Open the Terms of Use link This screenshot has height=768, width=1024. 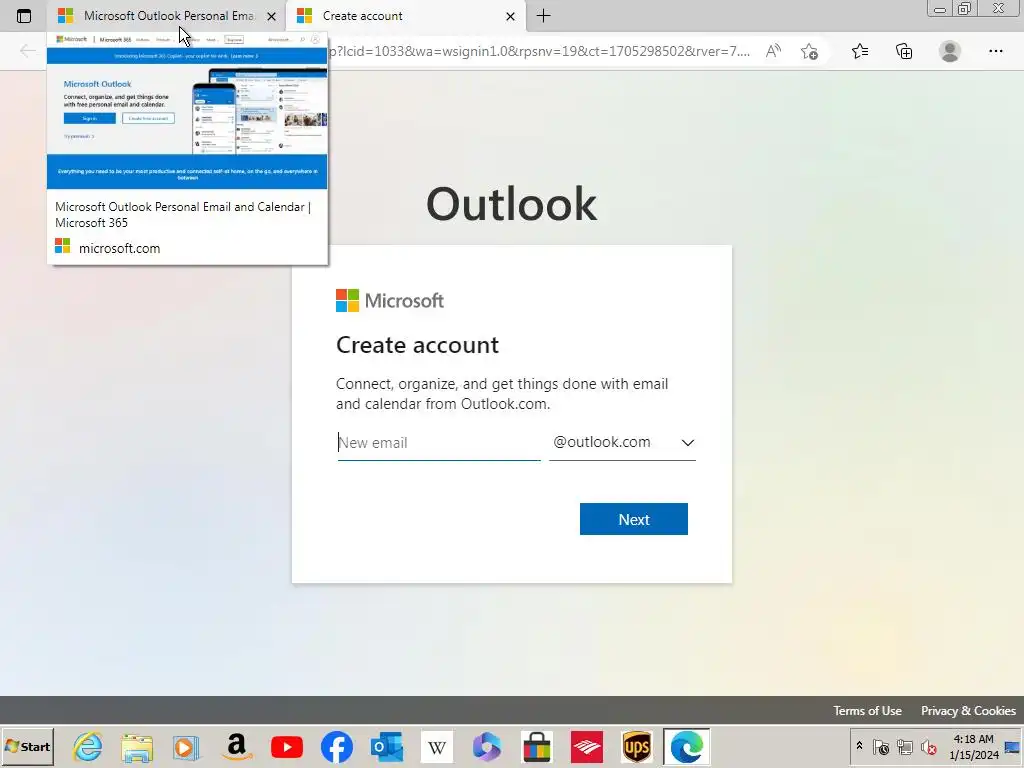point(867,711)
